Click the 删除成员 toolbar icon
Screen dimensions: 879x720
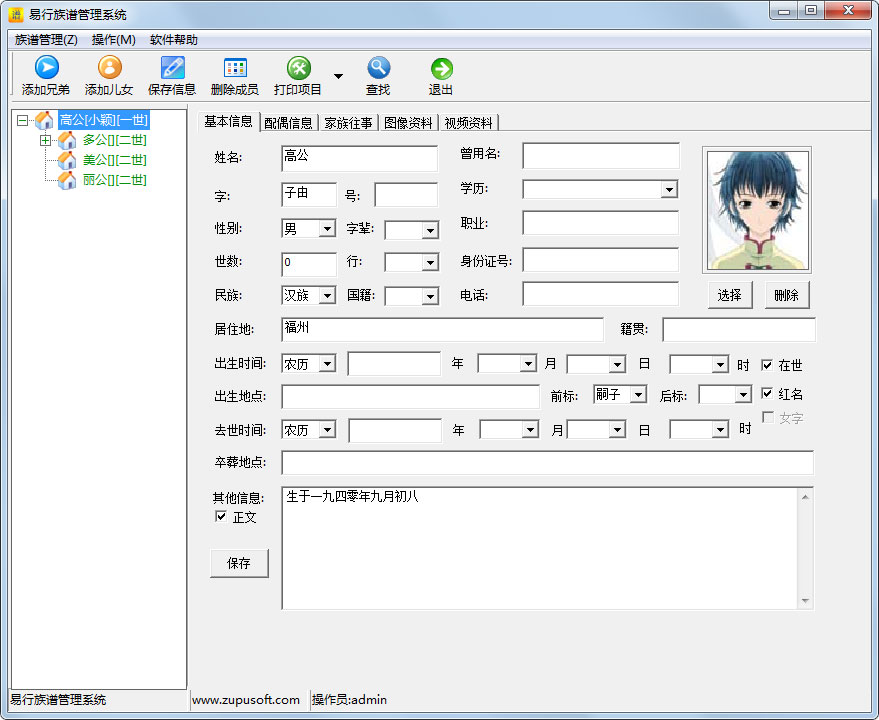pyautogui.click(x=235, y=67)
